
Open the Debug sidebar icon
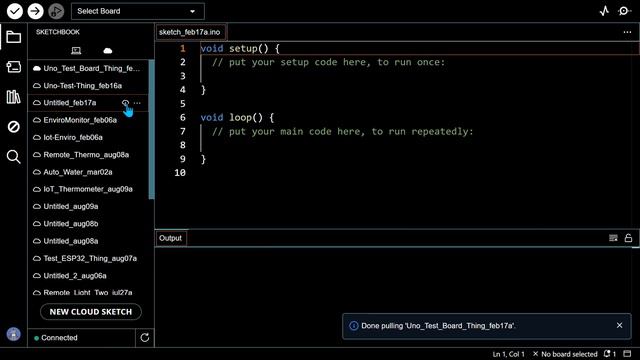(x=13, y=127)
